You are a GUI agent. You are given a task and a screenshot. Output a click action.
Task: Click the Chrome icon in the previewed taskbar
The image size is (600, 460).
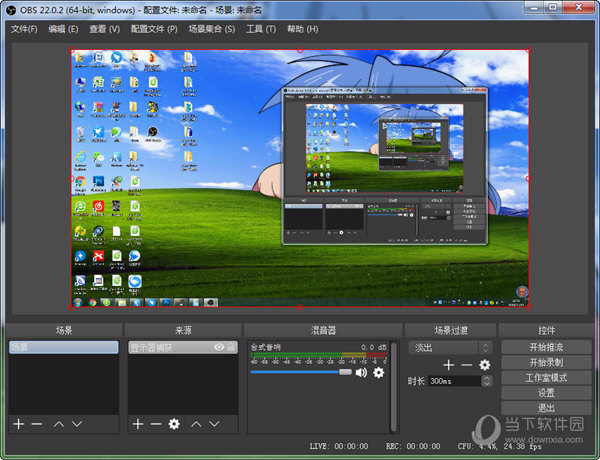click(x=92, y=303)
